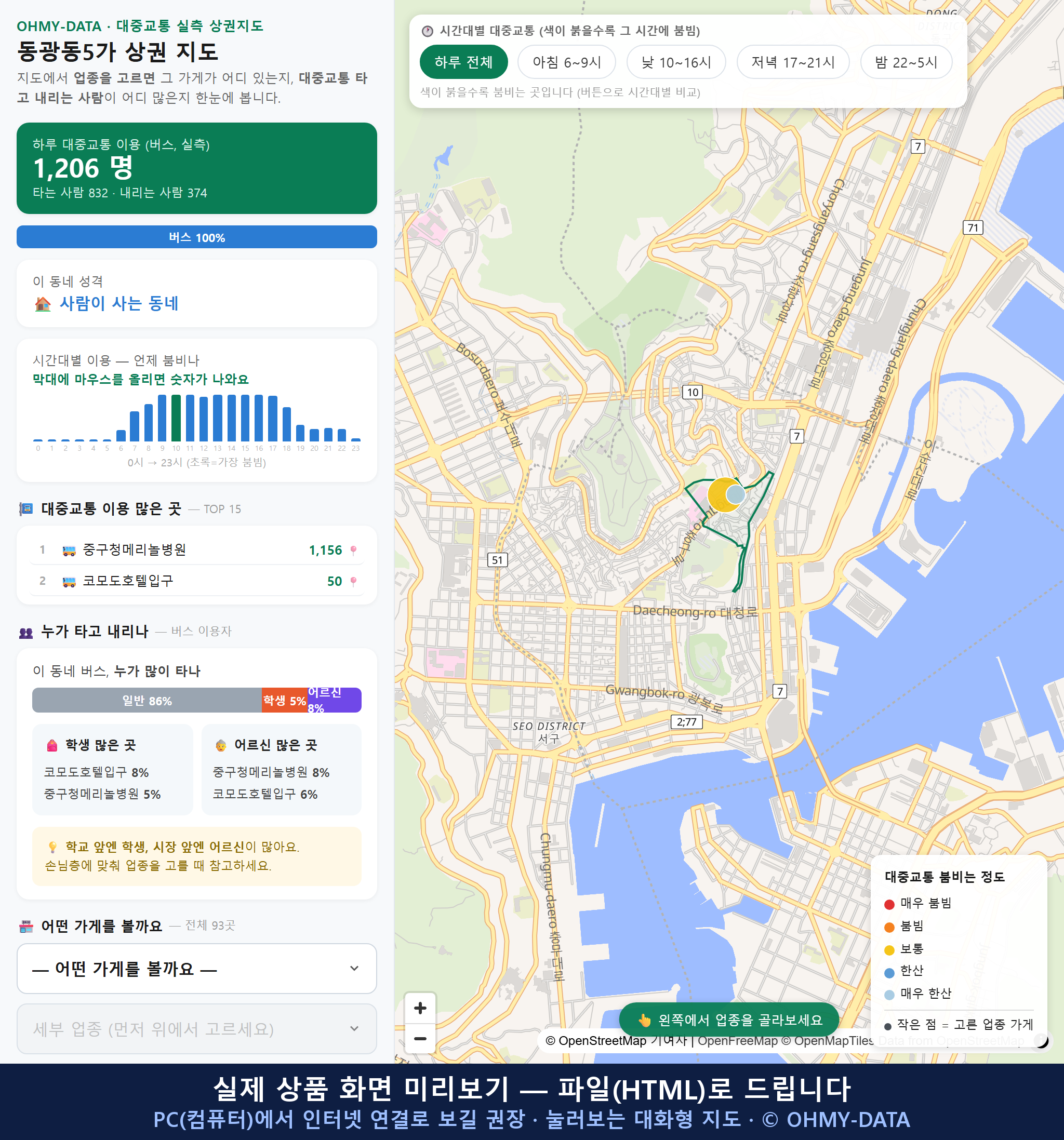The width and height of the screenshot is (1064, 1140).
Task: Zoom in the map with plus button
Action: point(420,1008)
